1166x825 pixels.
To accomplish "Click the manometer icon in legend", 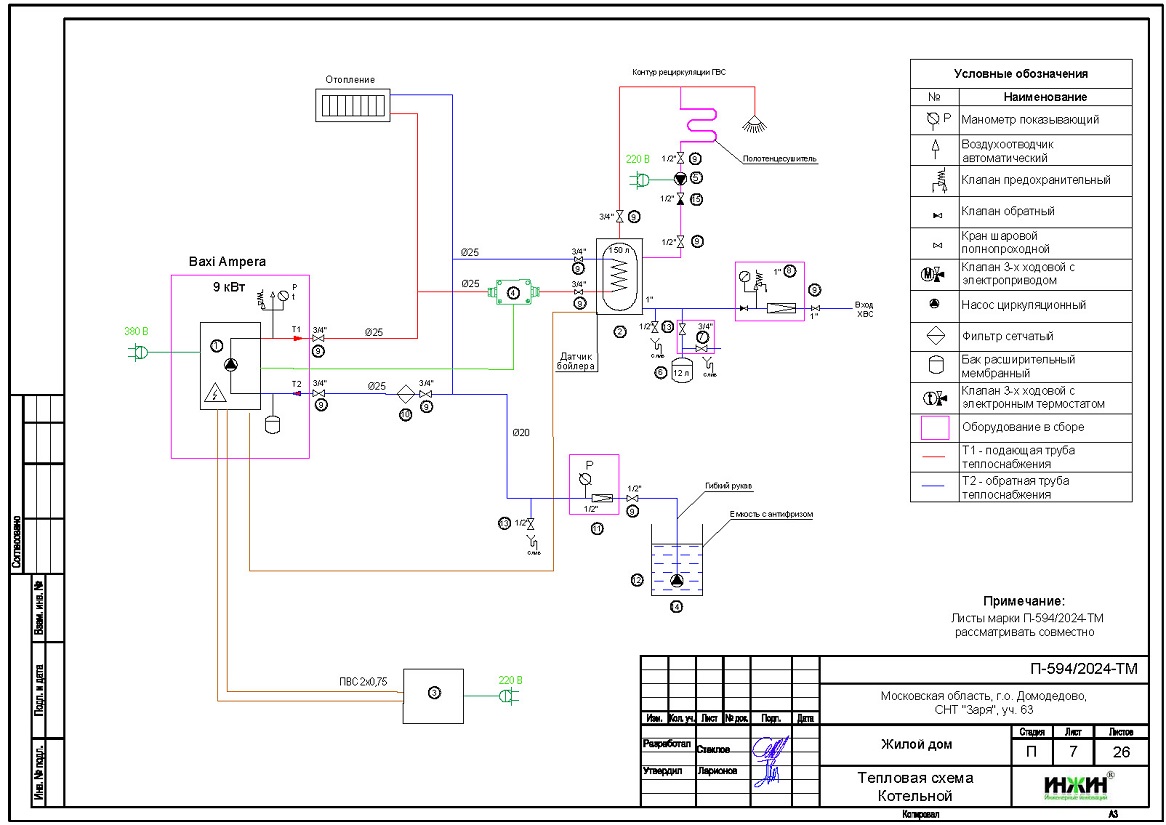I will point(934,119).
